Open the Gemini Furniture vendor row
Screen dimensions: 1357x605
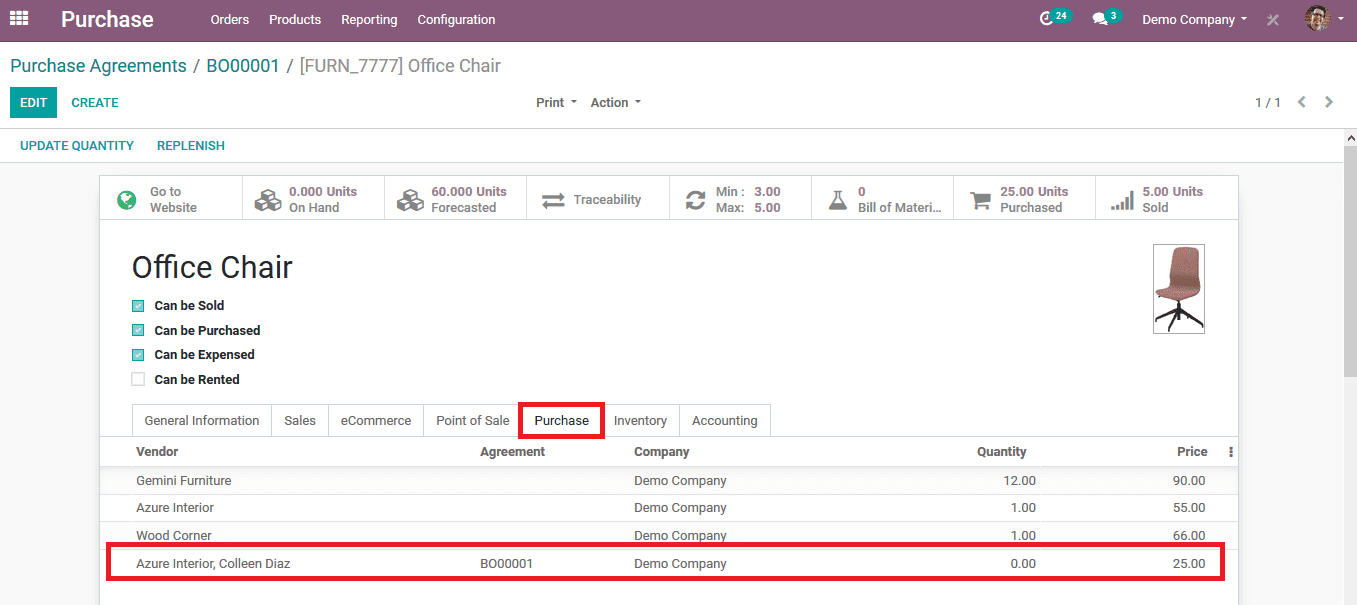[x=668, y=480]
